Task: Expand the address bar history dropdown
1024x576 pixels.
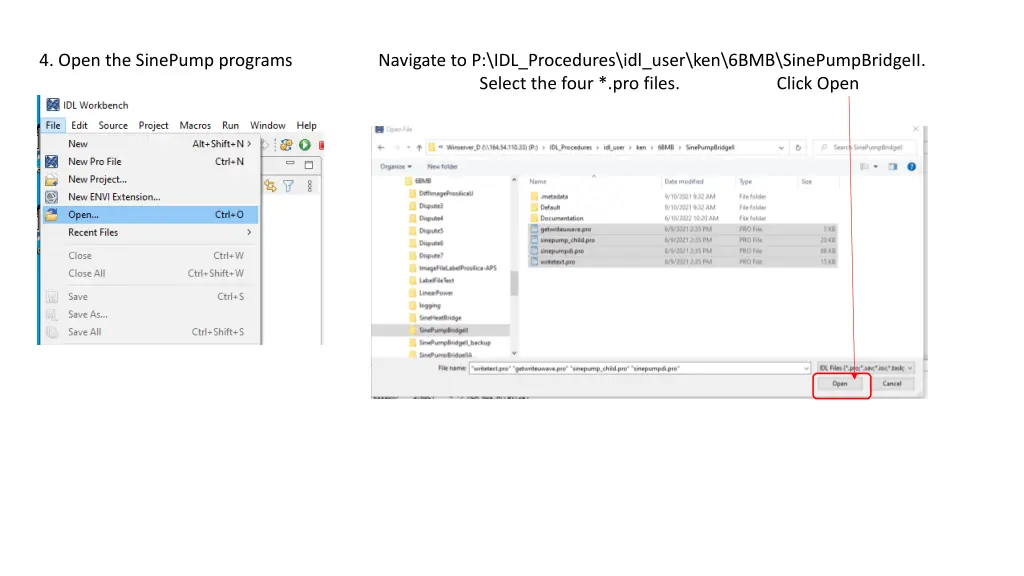Action: [x=781, y=148]
